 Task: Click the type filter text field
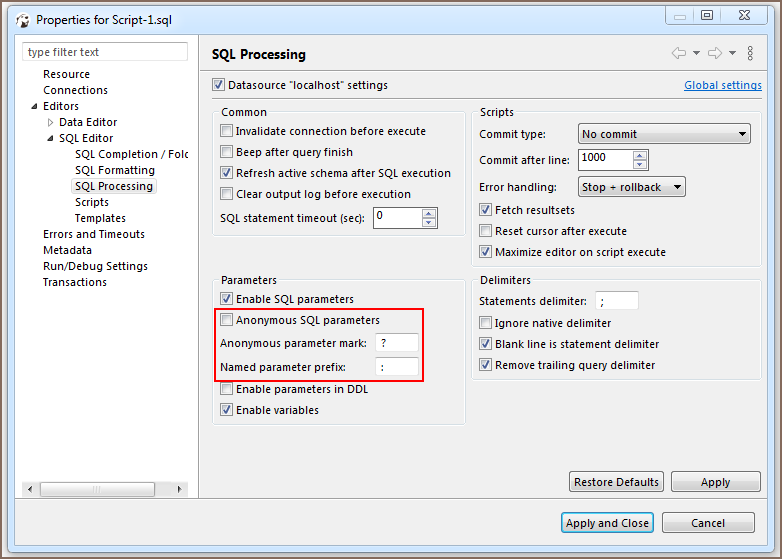[105, 52]
